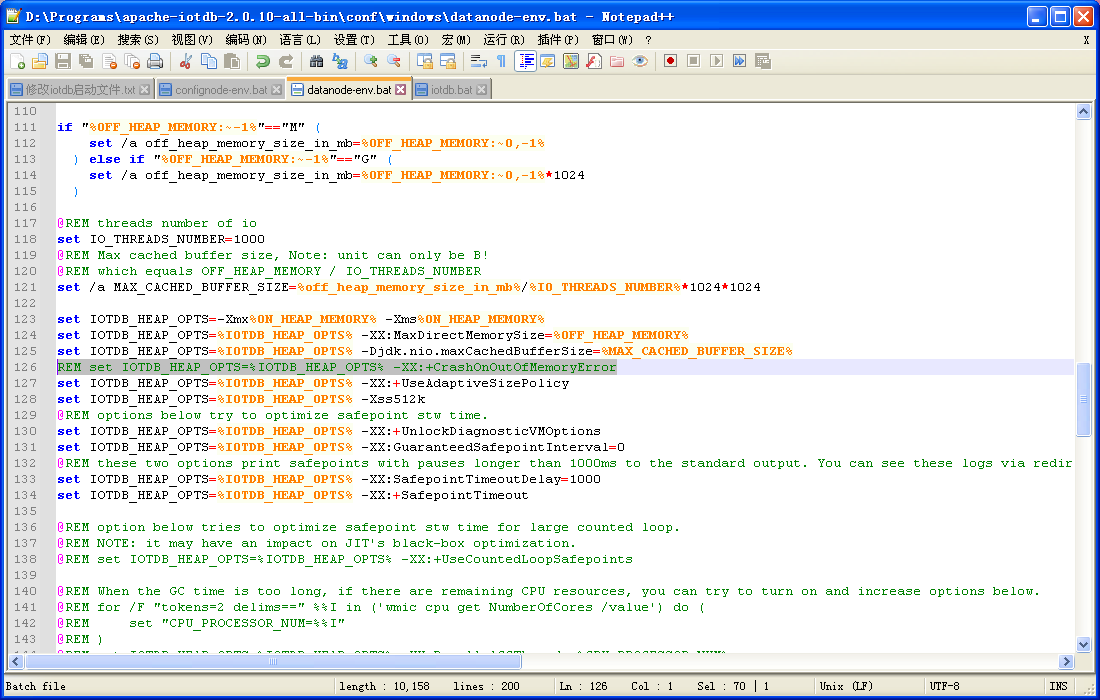Viewport: 1100px width, 700px height.
Task: Open the 语言(L) menu
Action: coord(300,40)
